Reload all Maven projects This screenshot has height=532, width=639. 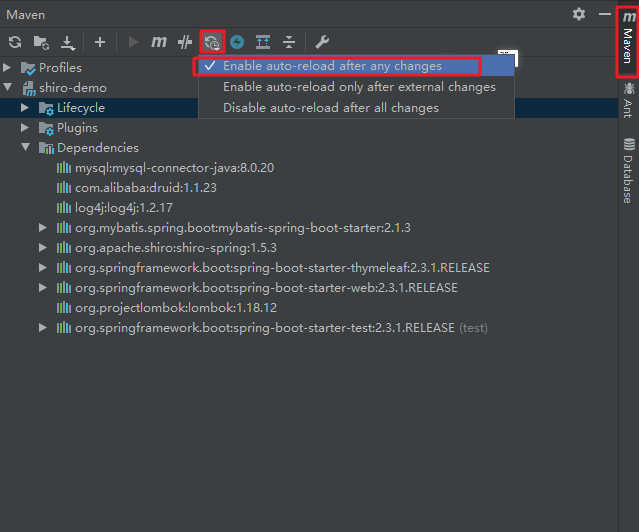click(x=15, y=42)
